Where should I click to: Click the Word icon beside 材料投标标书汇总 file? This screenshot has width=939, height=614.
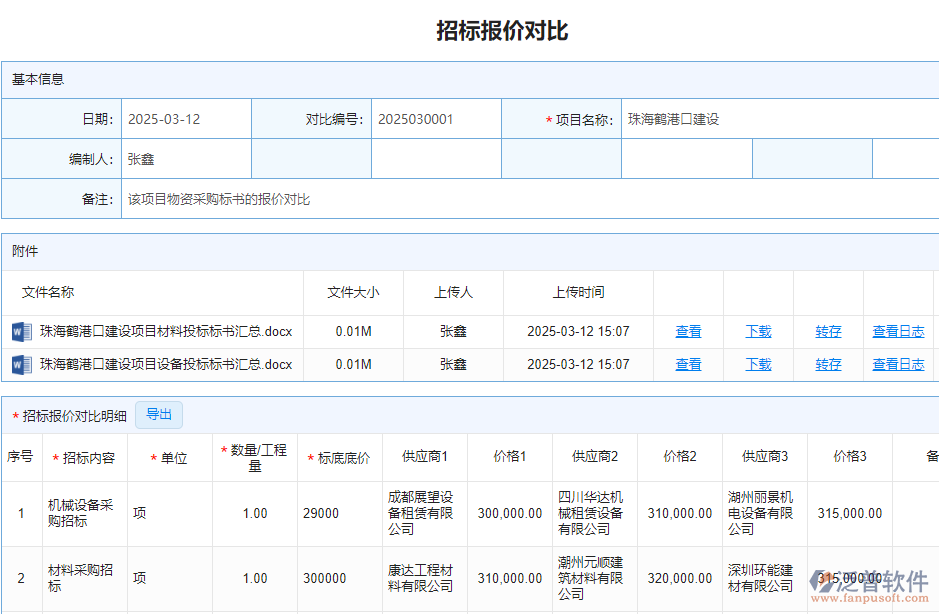click(x=21, y=331)
